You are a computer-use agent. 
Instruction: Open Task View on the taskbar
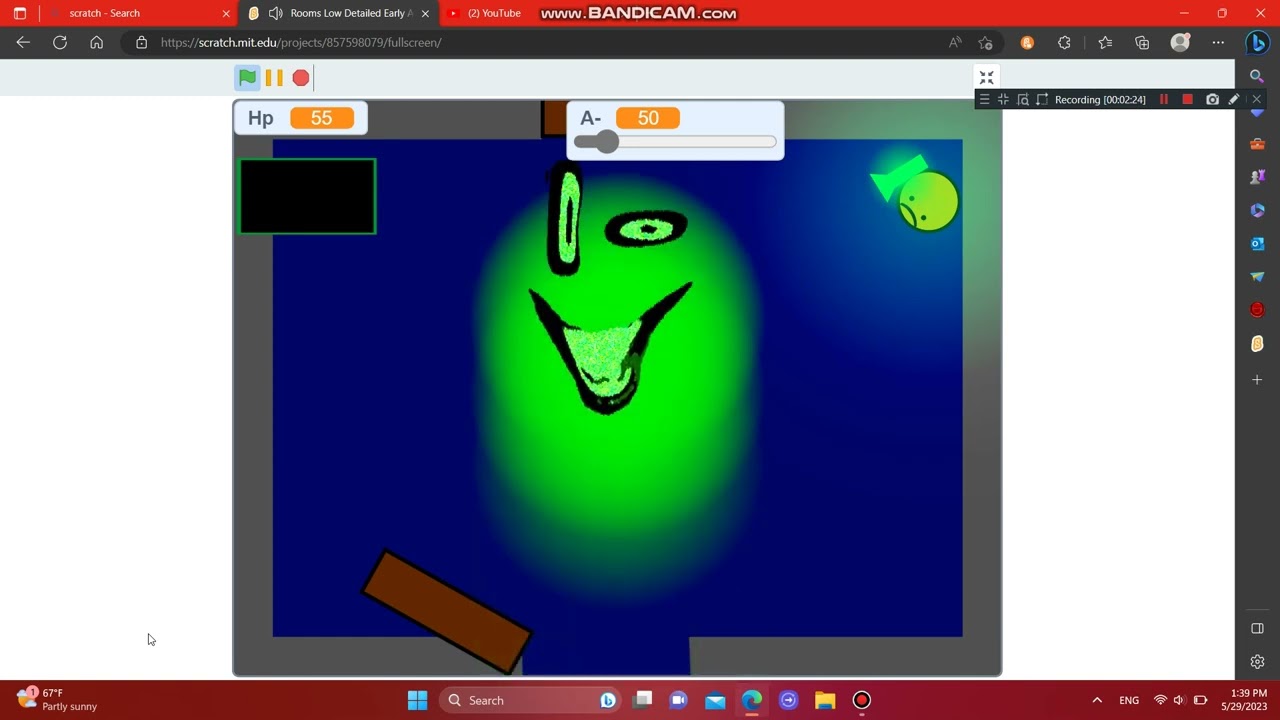(x=642, y=700)
